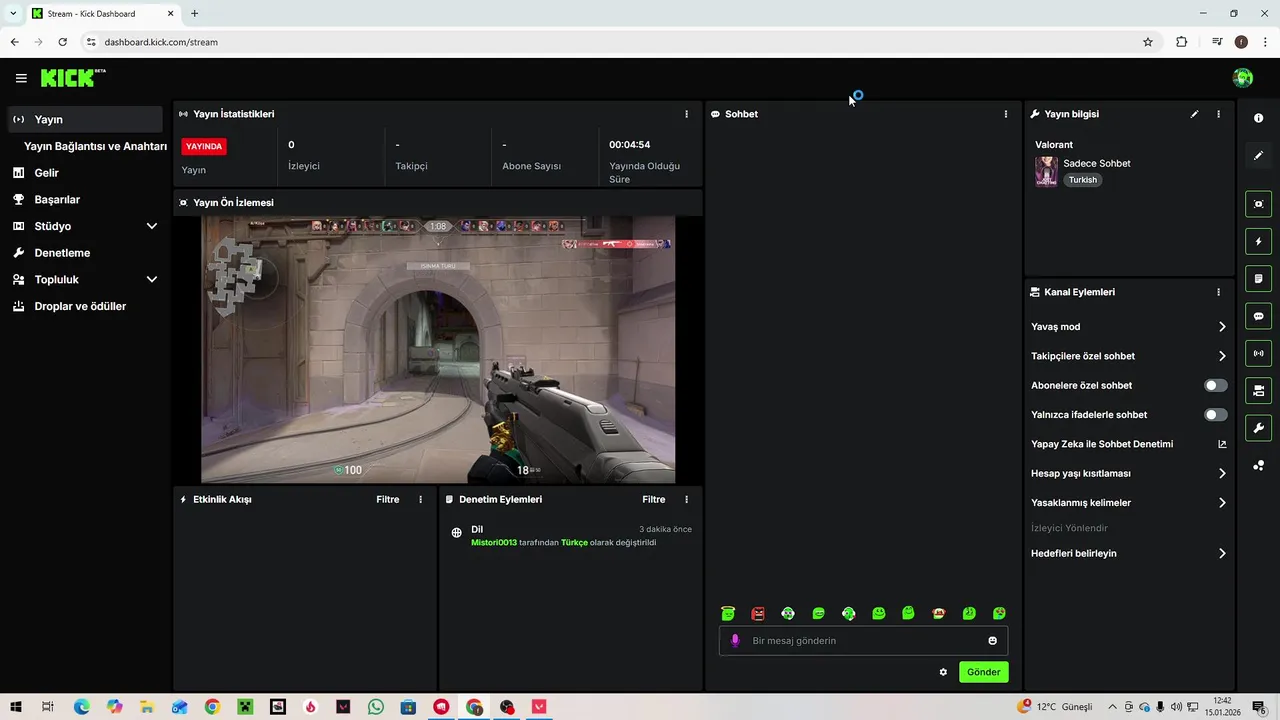This screenshot has width=1280, height=720.
Task: Open Denetim Eylemleri three-dot menu
Action: [686, 499]
